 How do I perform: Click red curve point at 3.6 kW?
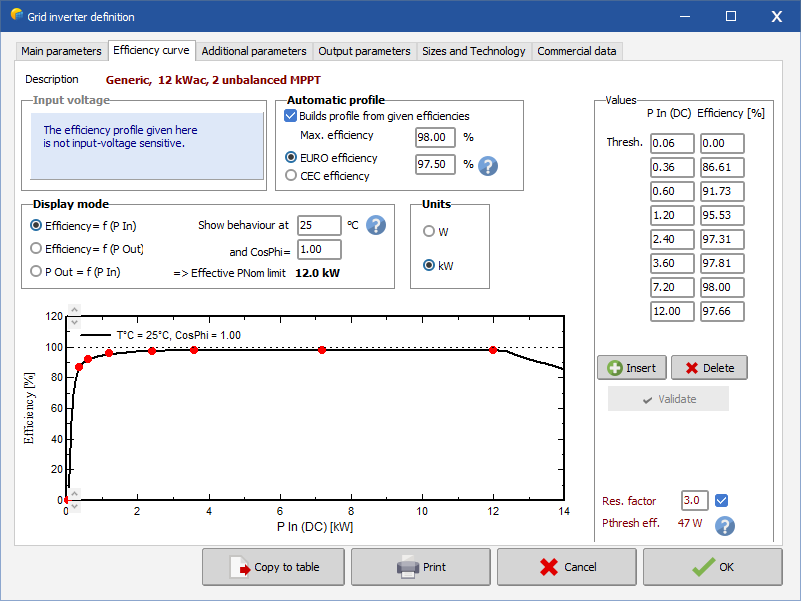[194, 350]
